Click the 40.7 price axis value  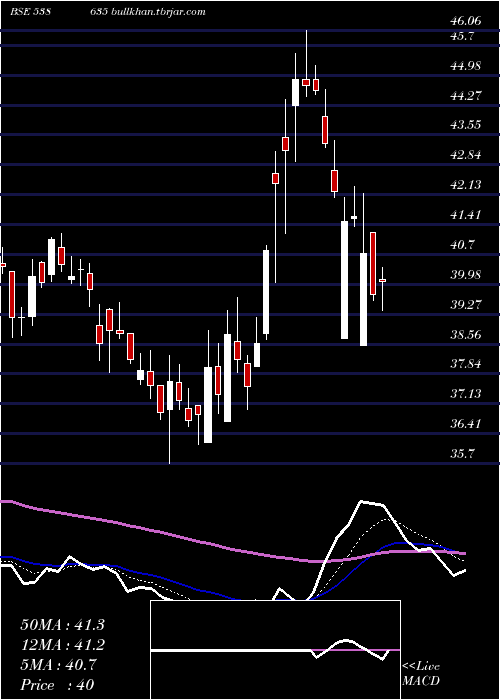tap(464, 245)
